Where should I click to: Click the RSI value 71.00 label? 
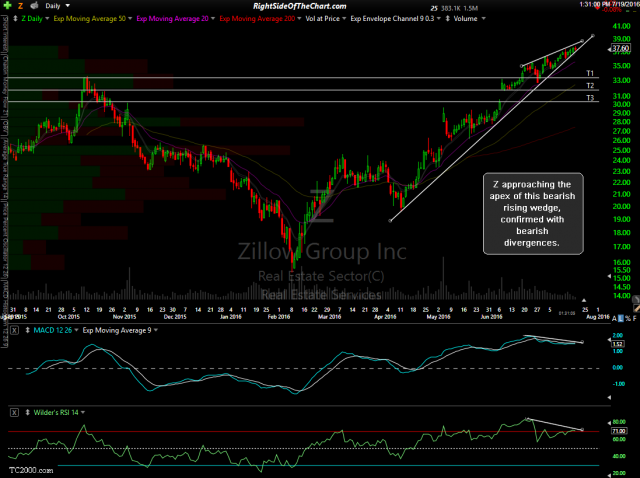coord(619,431)
